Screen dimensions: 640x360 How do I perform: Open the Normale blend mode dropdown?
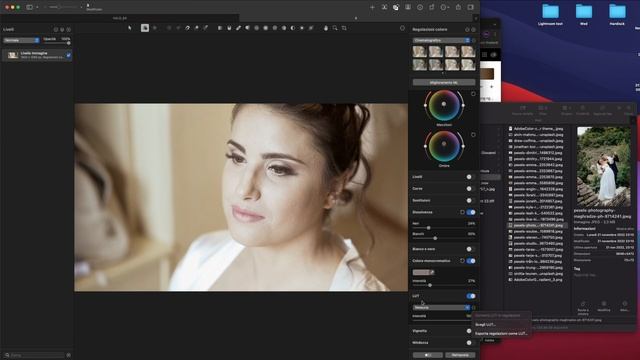tap(21, 40)
